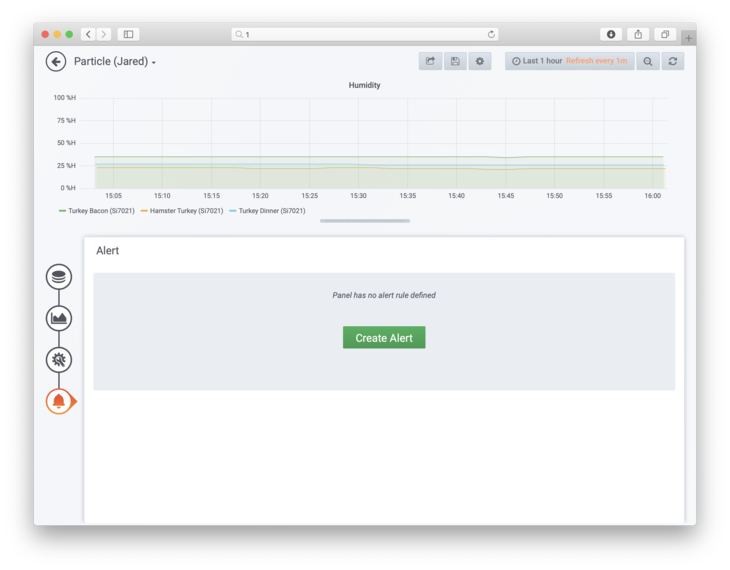Viewport: 730px width, 570px height.
Task: Click the Safari address bar
Action: (365, 34)
